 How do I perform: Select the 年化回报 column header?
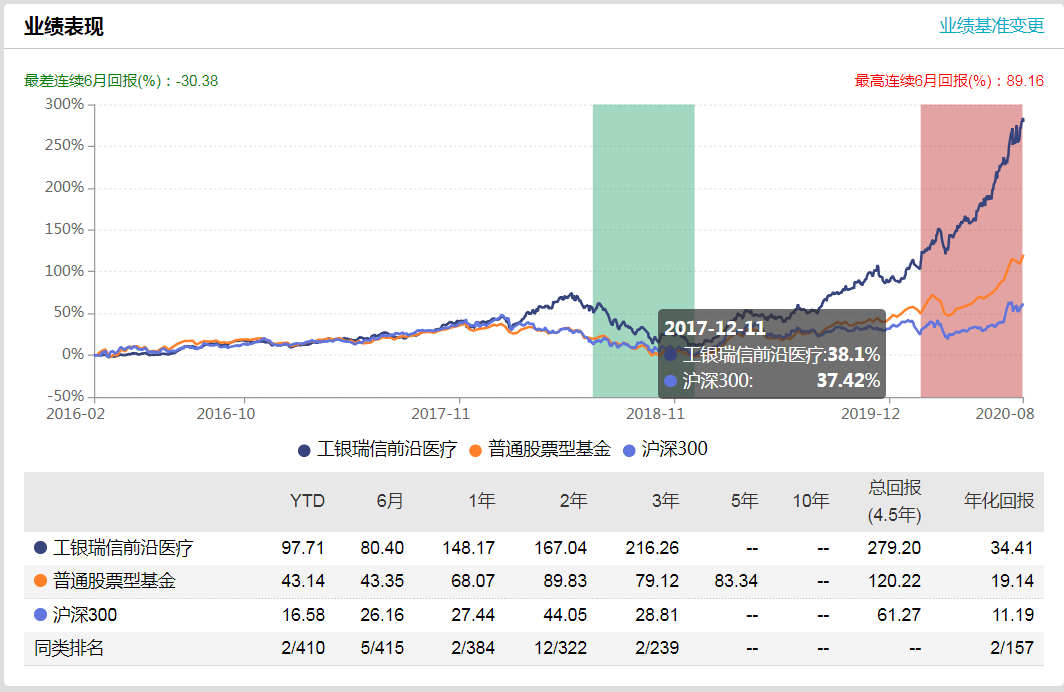tap(999, 501)
